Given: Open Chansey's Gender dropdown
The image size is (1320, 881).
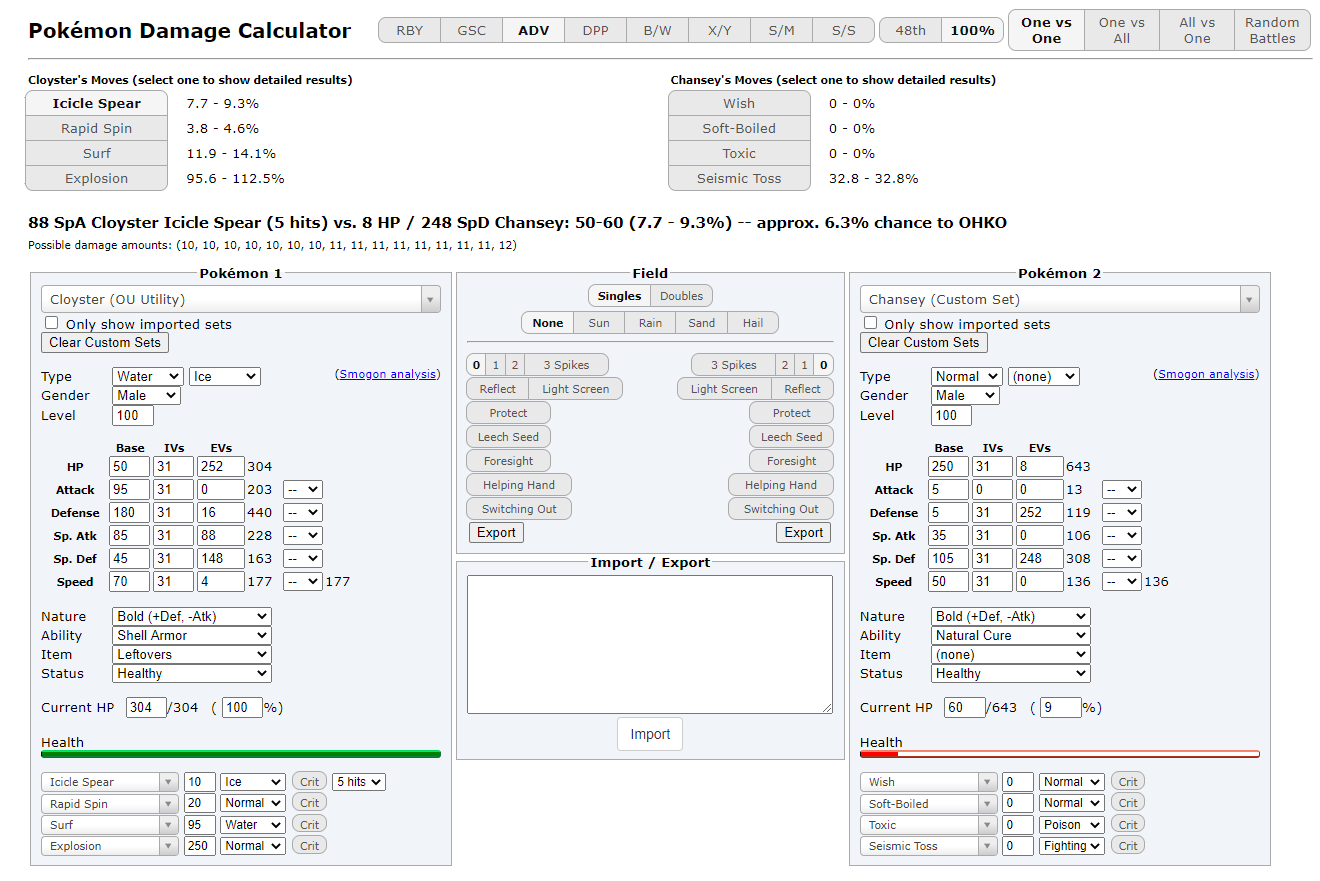Looking at the screenshot, I should 965,395.
